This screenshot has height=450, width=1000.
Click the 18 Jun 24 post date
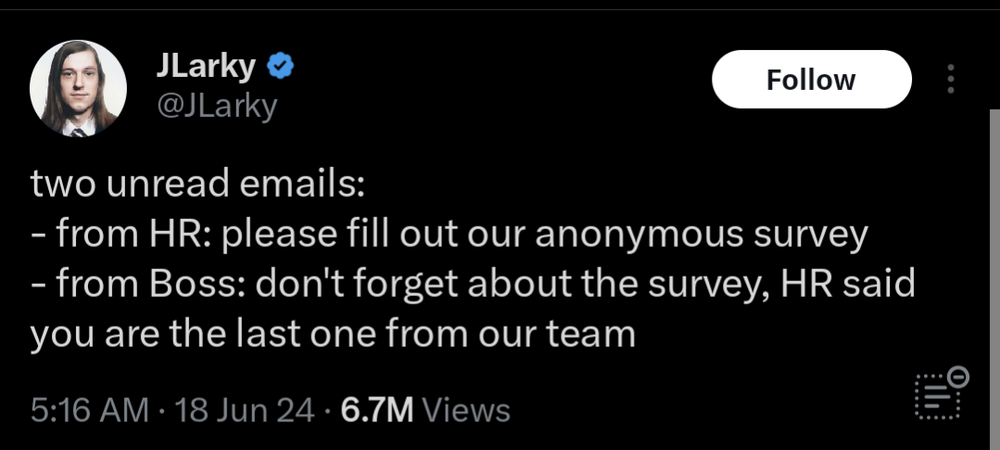pyautogui.click(x=244, y=410)
